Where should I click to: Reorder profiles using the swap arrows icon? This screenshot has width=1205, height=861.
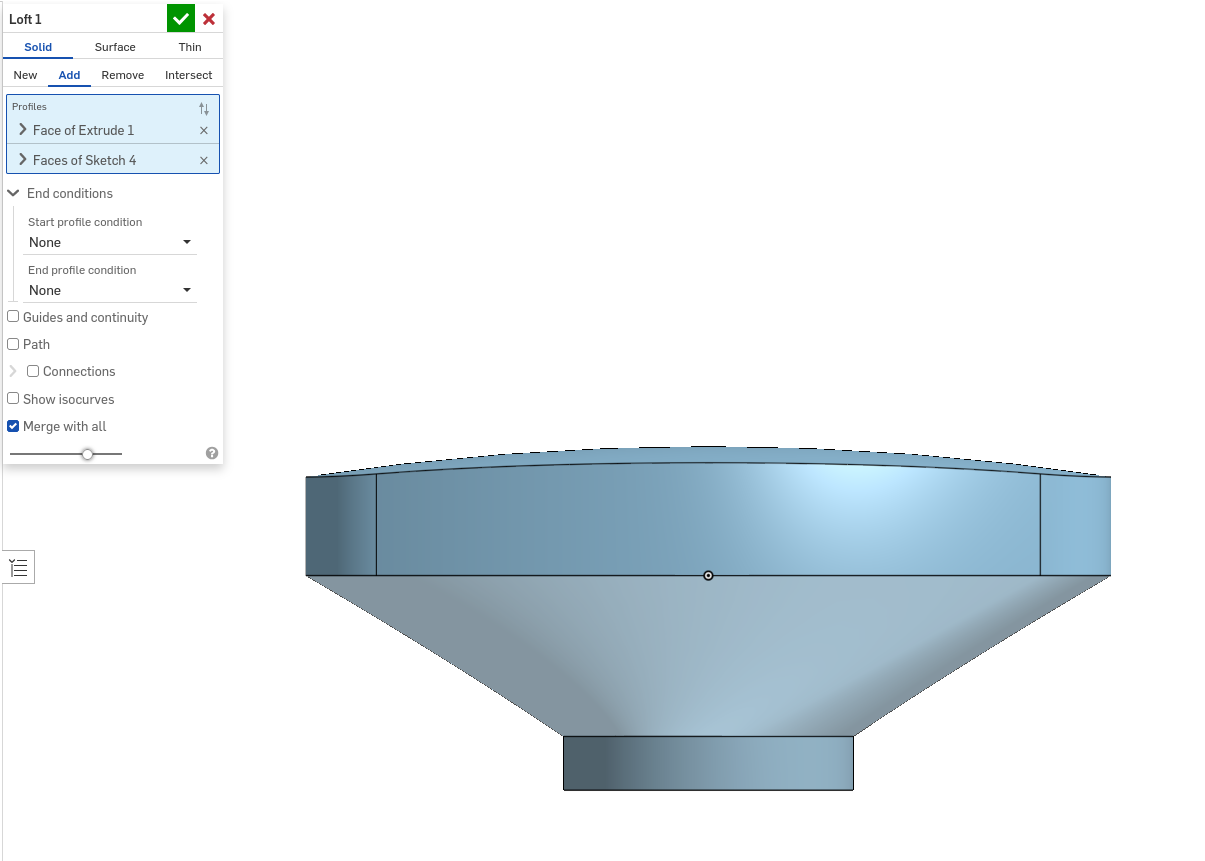pos(204,108)
